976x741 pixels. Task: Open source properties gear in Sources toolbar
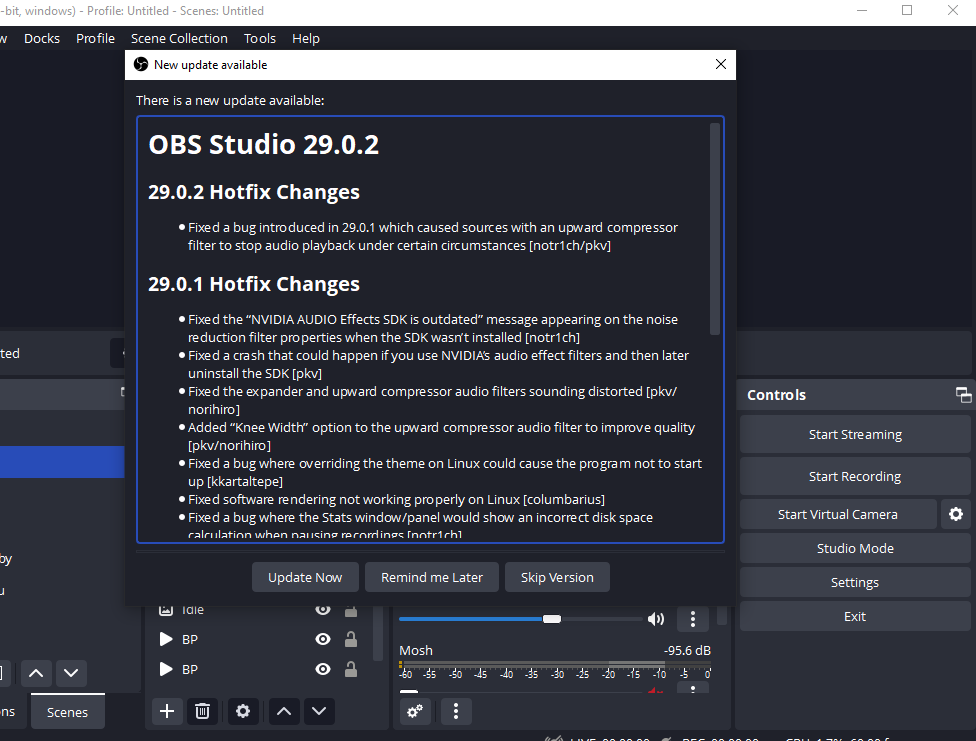tap(243, 711)
